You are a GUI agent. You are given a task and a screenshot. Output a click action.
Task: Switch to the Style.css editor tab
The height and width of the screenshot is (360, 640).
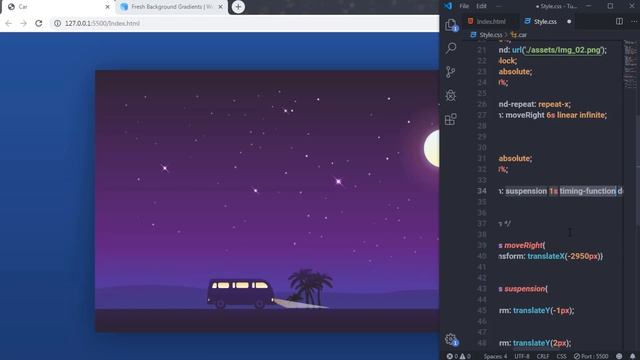pyautogui.click(x=545, y=22)
